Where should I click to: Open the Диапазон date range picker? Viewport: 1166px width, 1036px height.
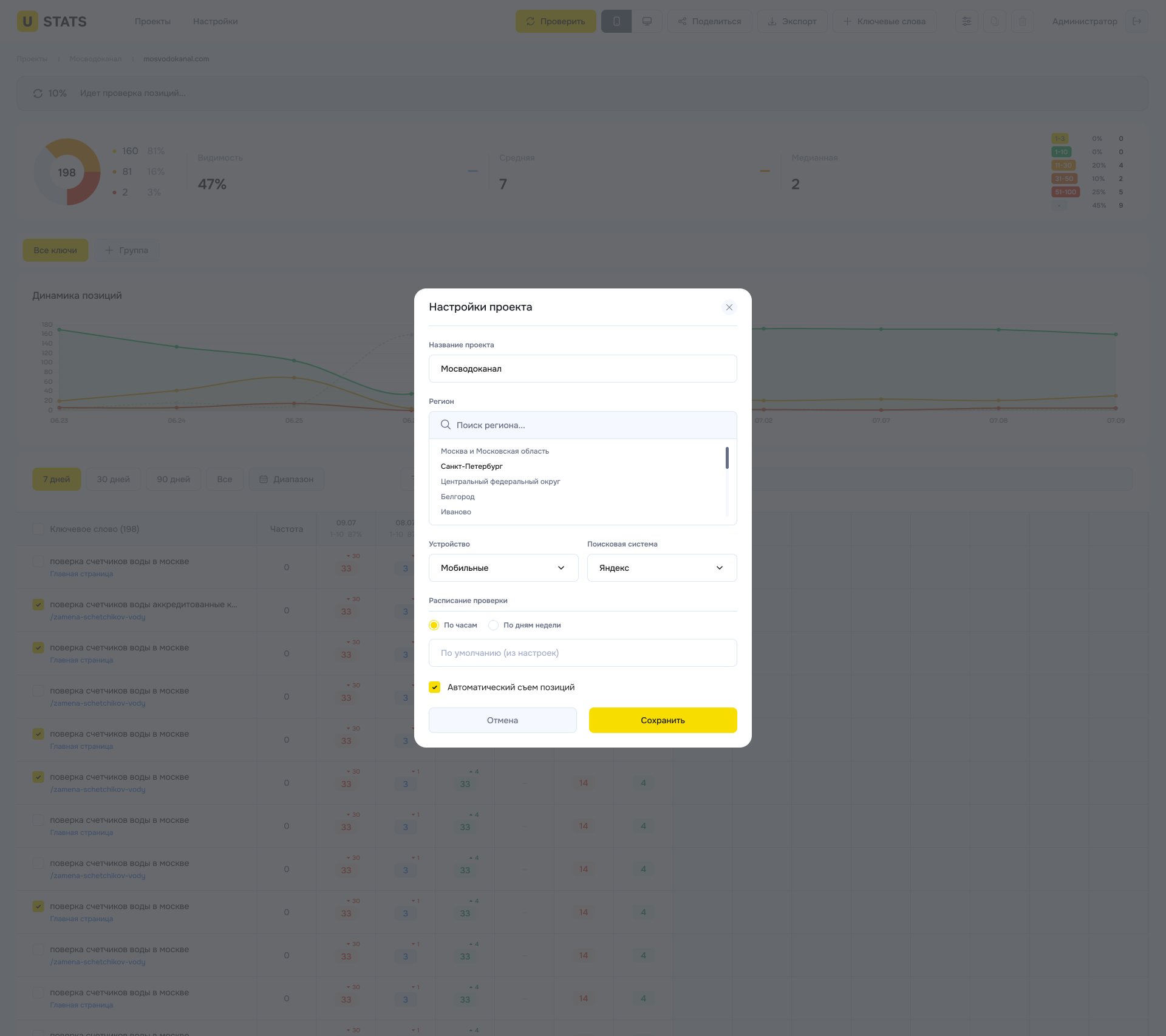[x=286, y=479]
